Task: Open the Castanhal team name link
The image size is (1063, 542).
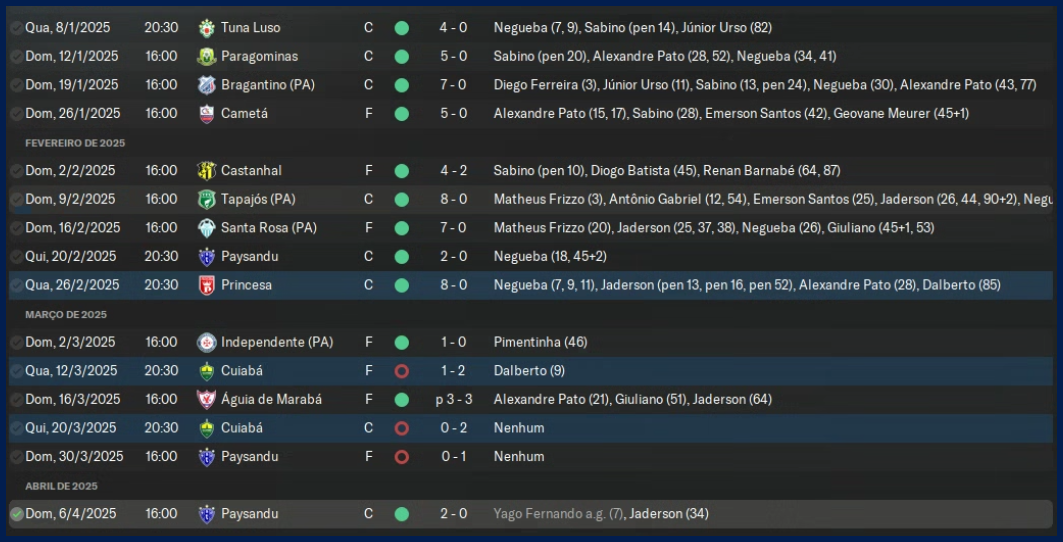Action: [x=251, y=171]
